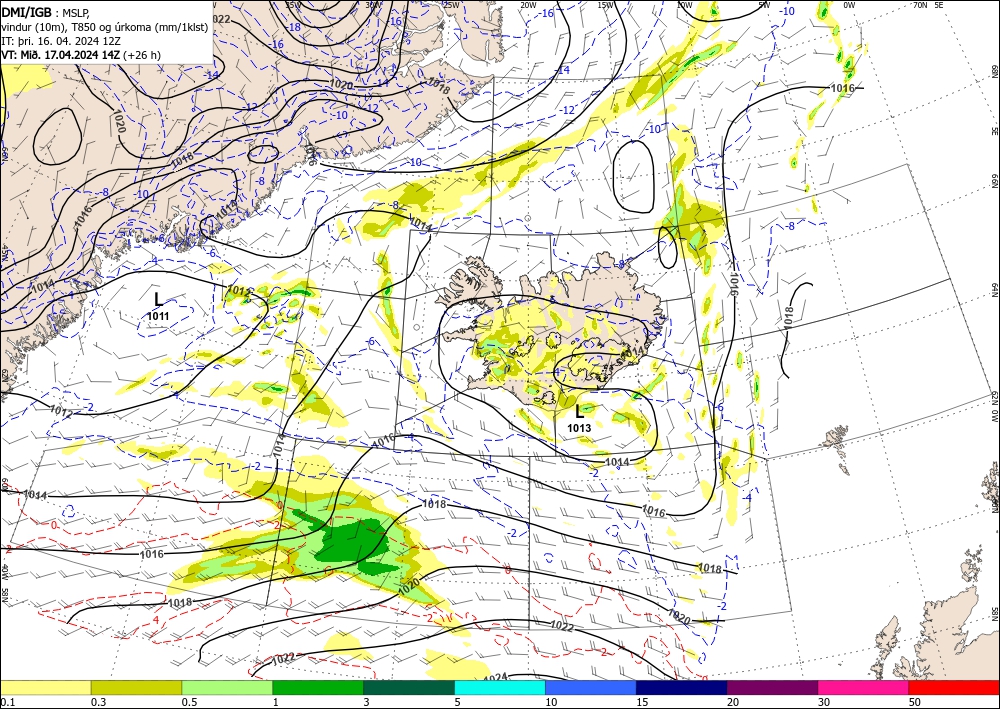
Task: Click the red 50+ mm legend swatch
Action: 954,687
